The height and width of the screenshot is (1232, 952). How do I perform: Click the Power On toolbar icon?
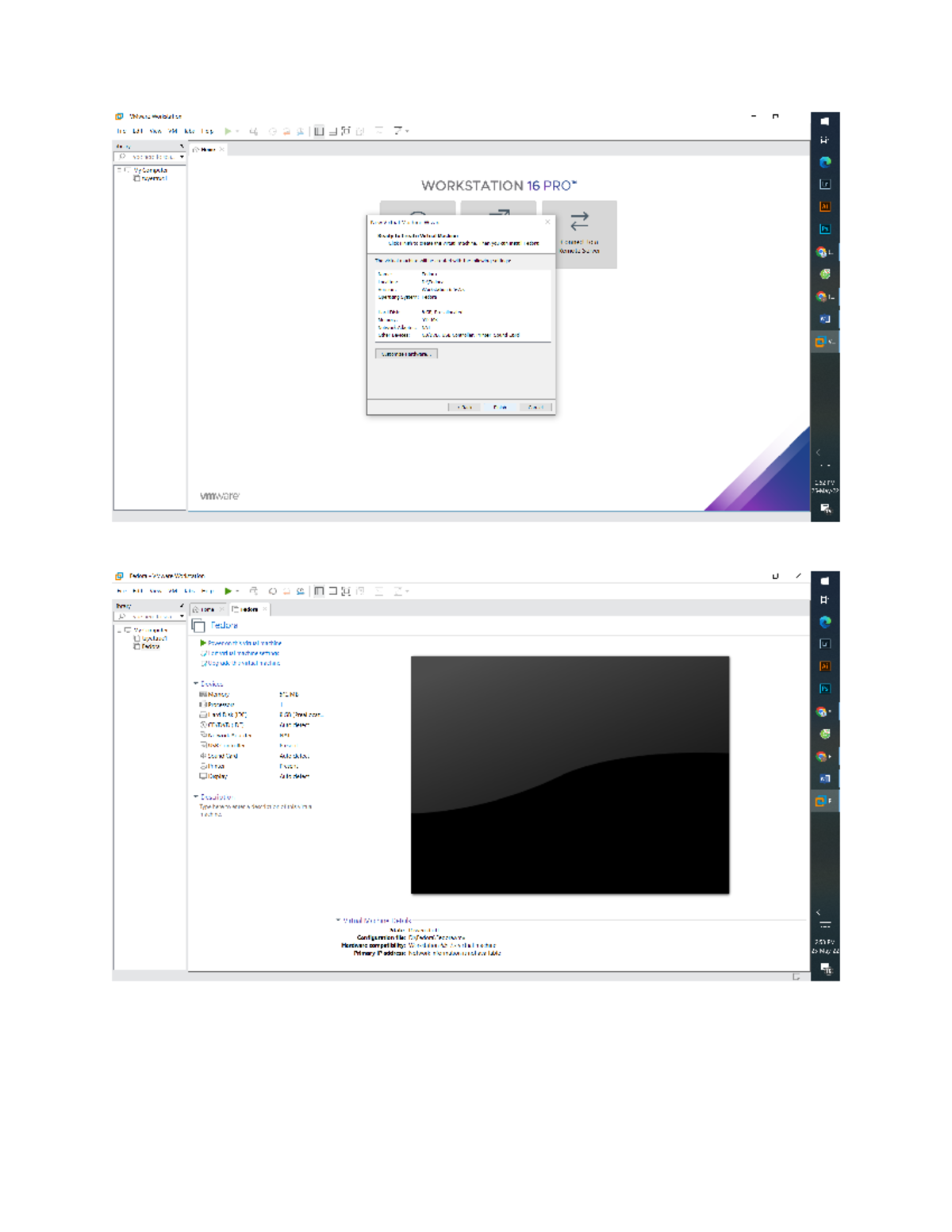tap(228, 591)
